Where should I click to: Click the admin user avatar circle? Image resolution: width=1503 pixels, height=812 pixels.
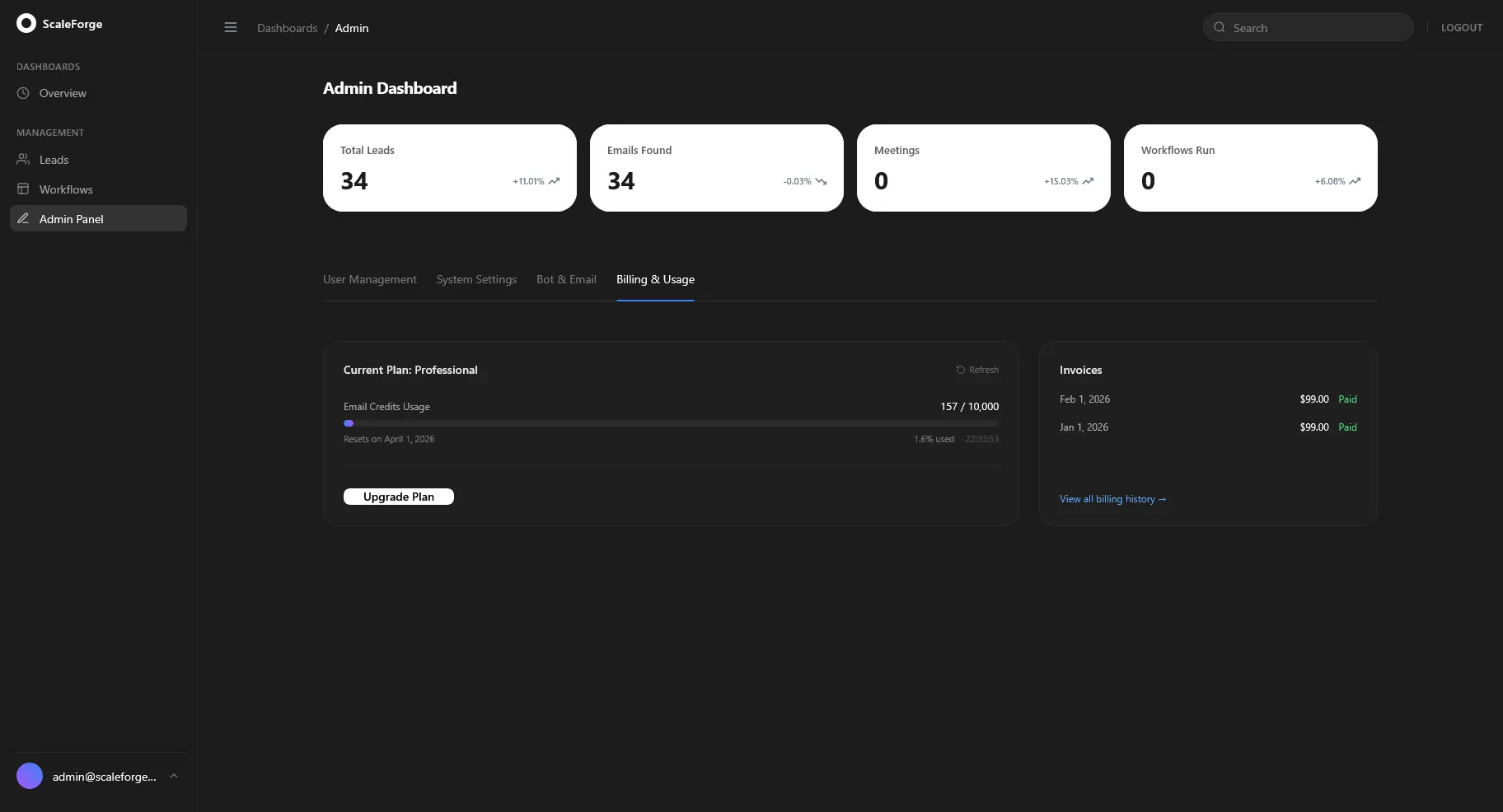(x=30, y=776)
